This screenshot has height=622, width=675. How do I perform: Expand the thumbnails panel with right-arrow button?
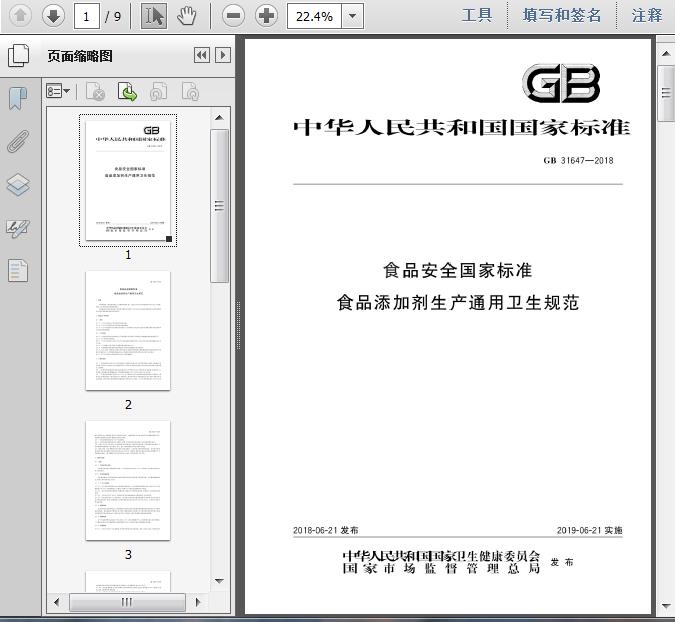(223, 56)
